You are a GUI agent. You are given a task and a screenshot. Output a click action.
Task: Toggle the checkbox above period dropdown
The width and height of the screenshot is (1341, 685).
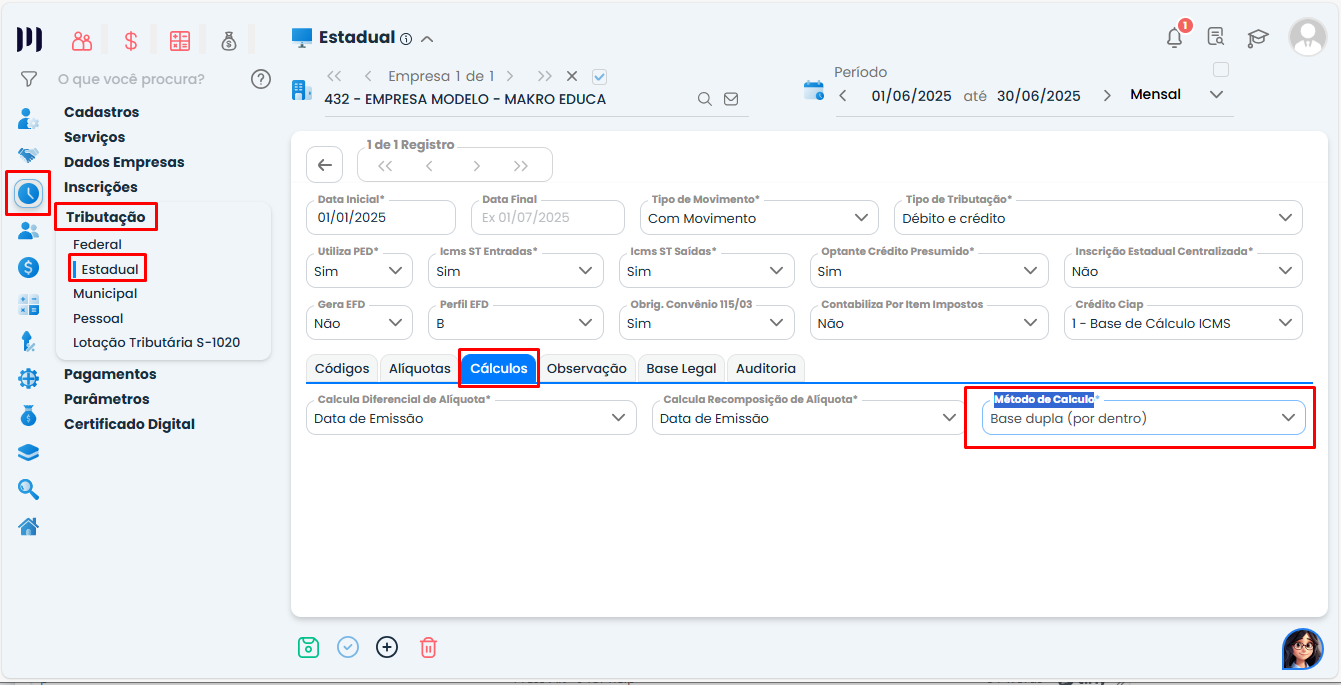1220,70
